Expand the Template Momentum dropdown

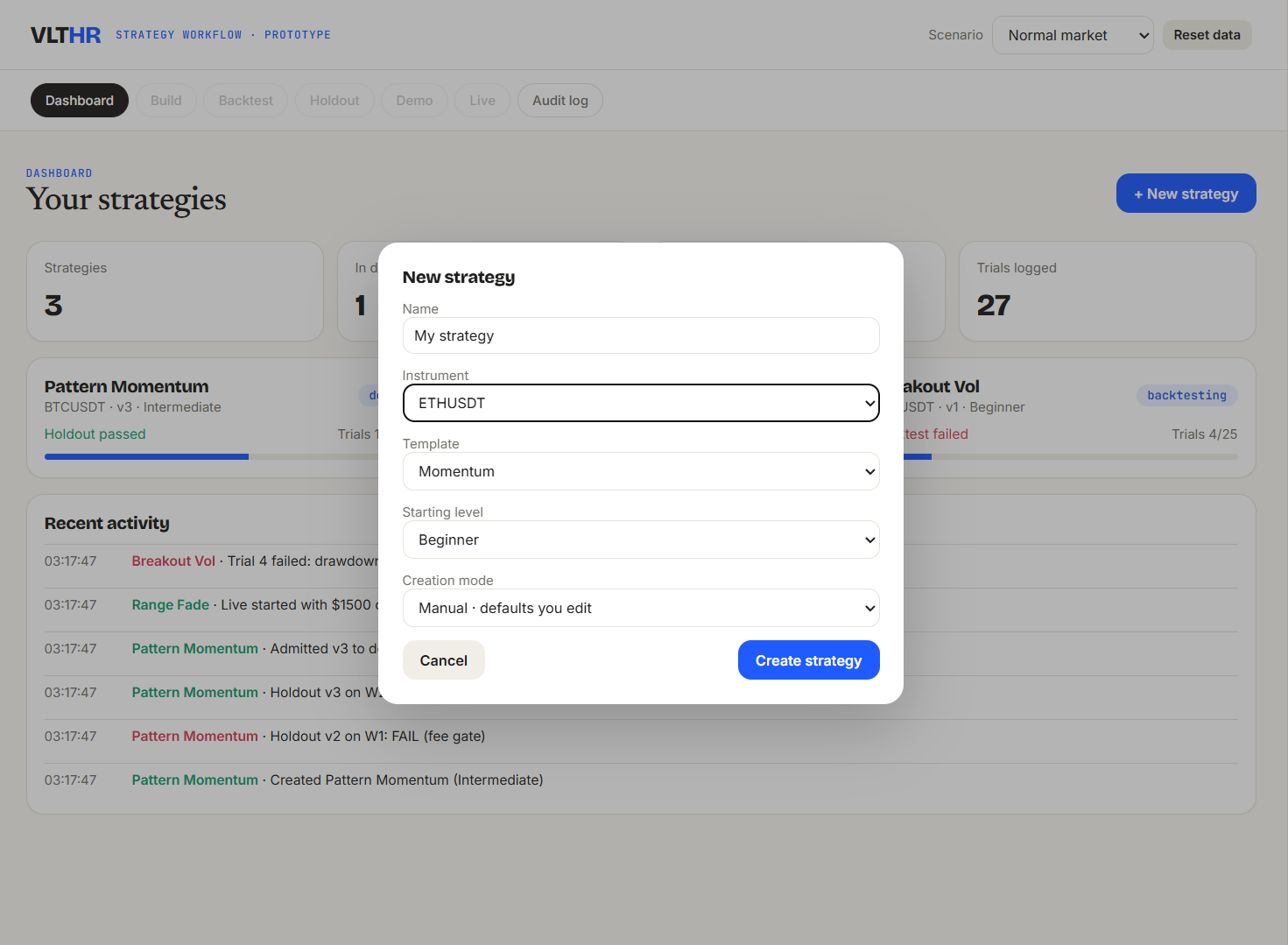641,471
